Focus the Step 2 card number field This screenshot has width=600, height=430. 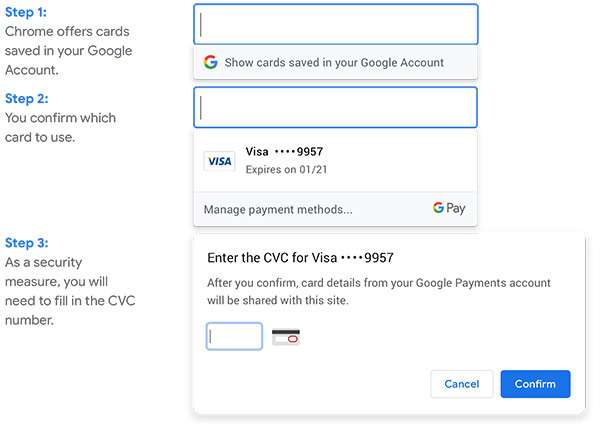pyautogui.click(x=335, y=107)
